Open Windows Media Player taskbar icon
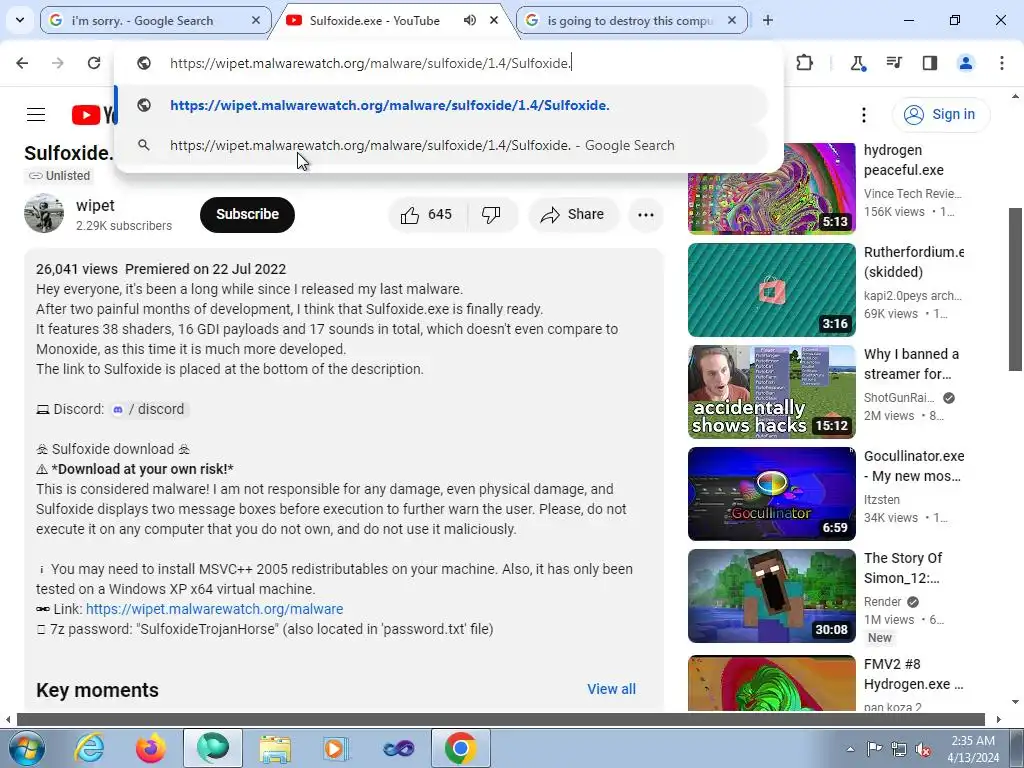Viewport: 1024px width, 768px height. point(337,748)
